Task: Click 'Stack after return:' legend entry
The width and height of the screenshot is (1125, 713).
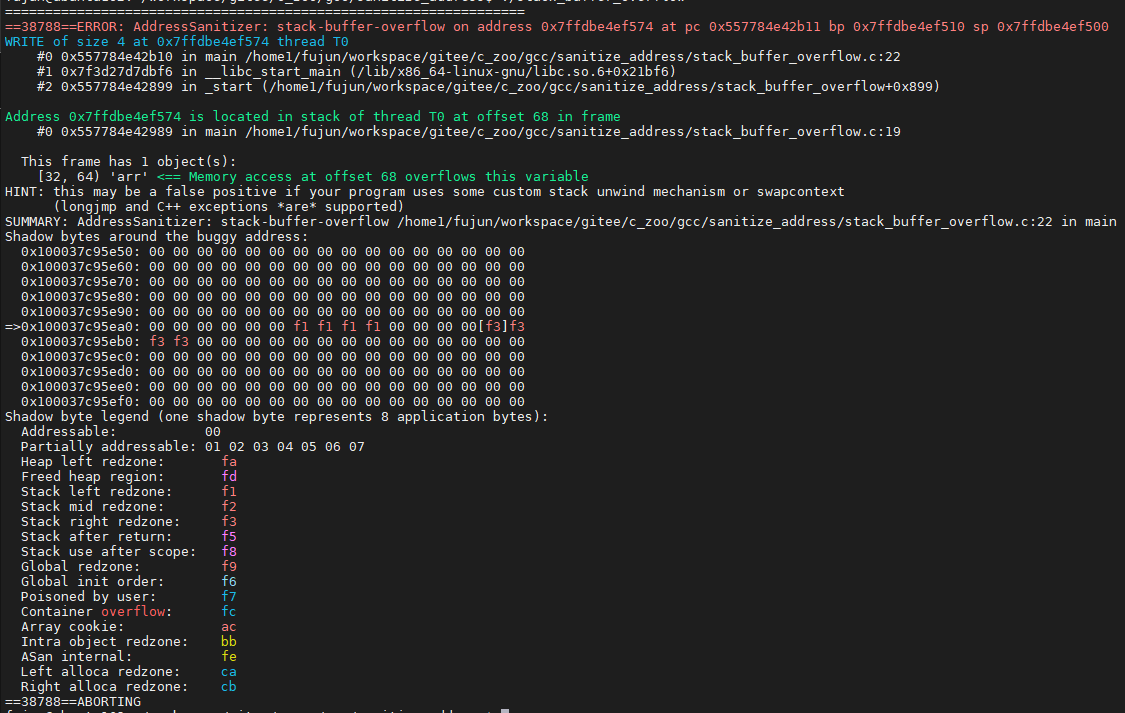Action: (96, 537)
